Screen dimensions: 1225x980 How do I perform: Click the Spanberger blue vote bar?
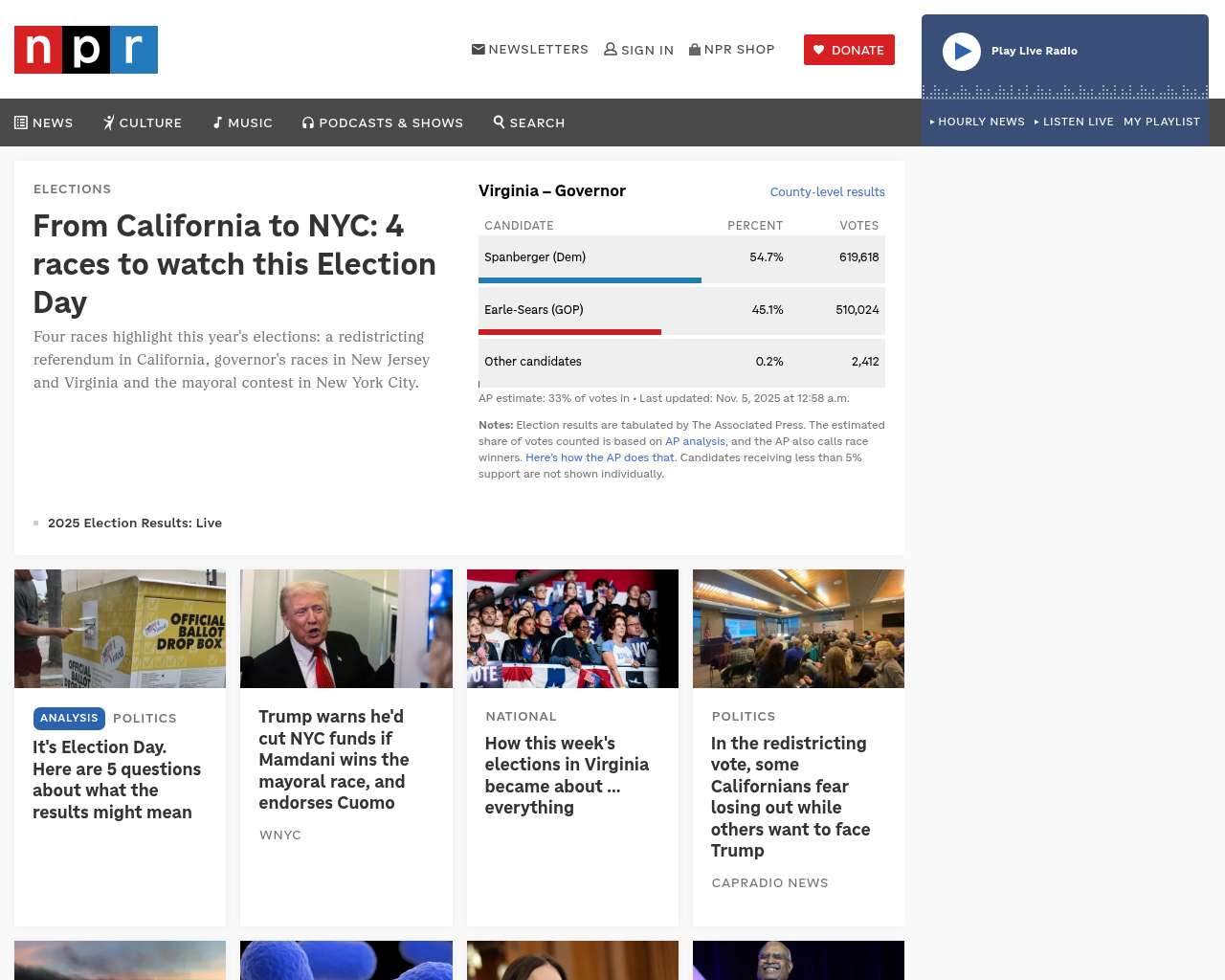590,280
